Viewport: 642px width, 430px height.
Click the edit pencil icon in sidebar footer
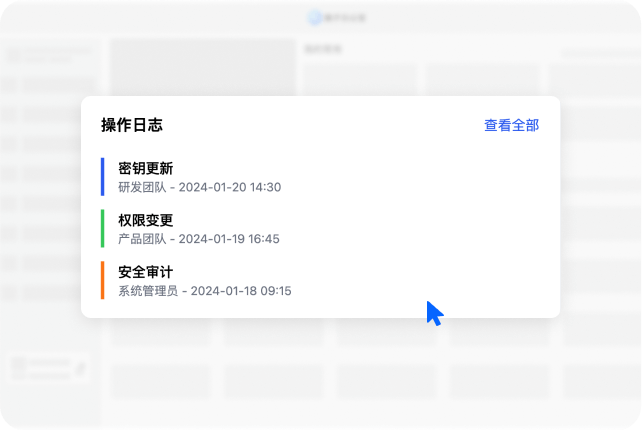point(80,368)
